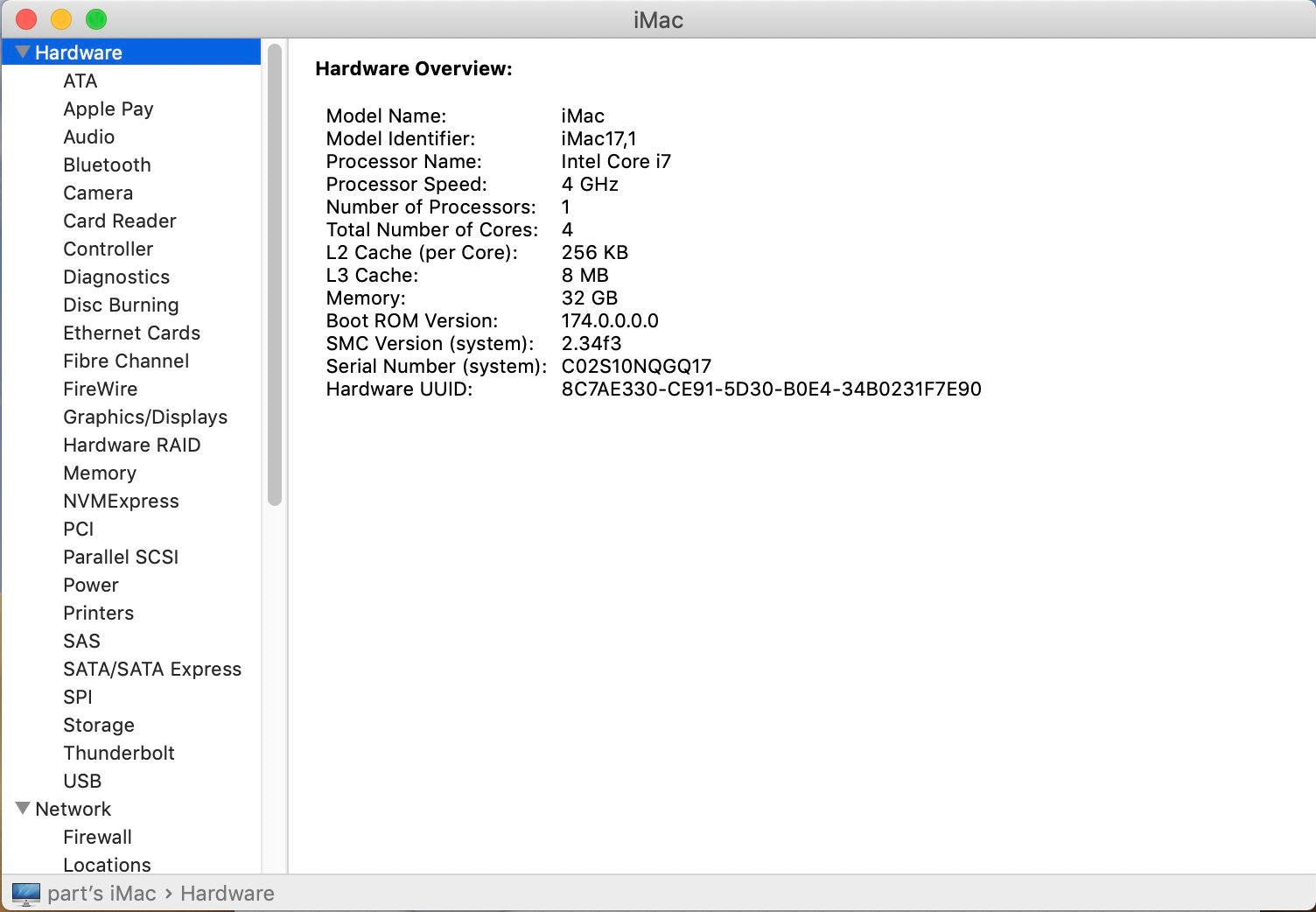The height and width of the screenshot is (912, 1316).
Task: Click the Hardware UUID value
Action: click(771, 389)
